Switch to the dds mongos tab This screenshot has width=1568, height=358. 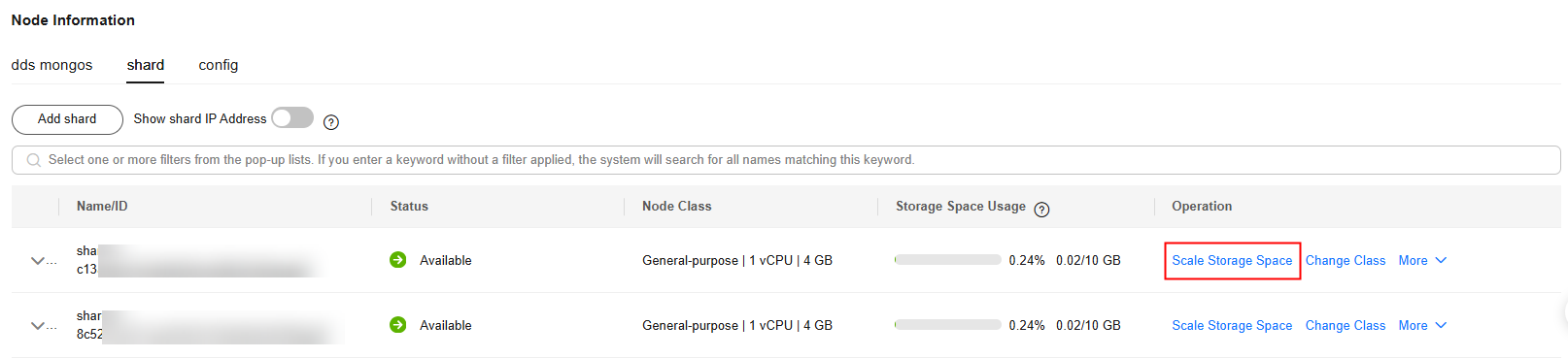[x=52, y=65]
